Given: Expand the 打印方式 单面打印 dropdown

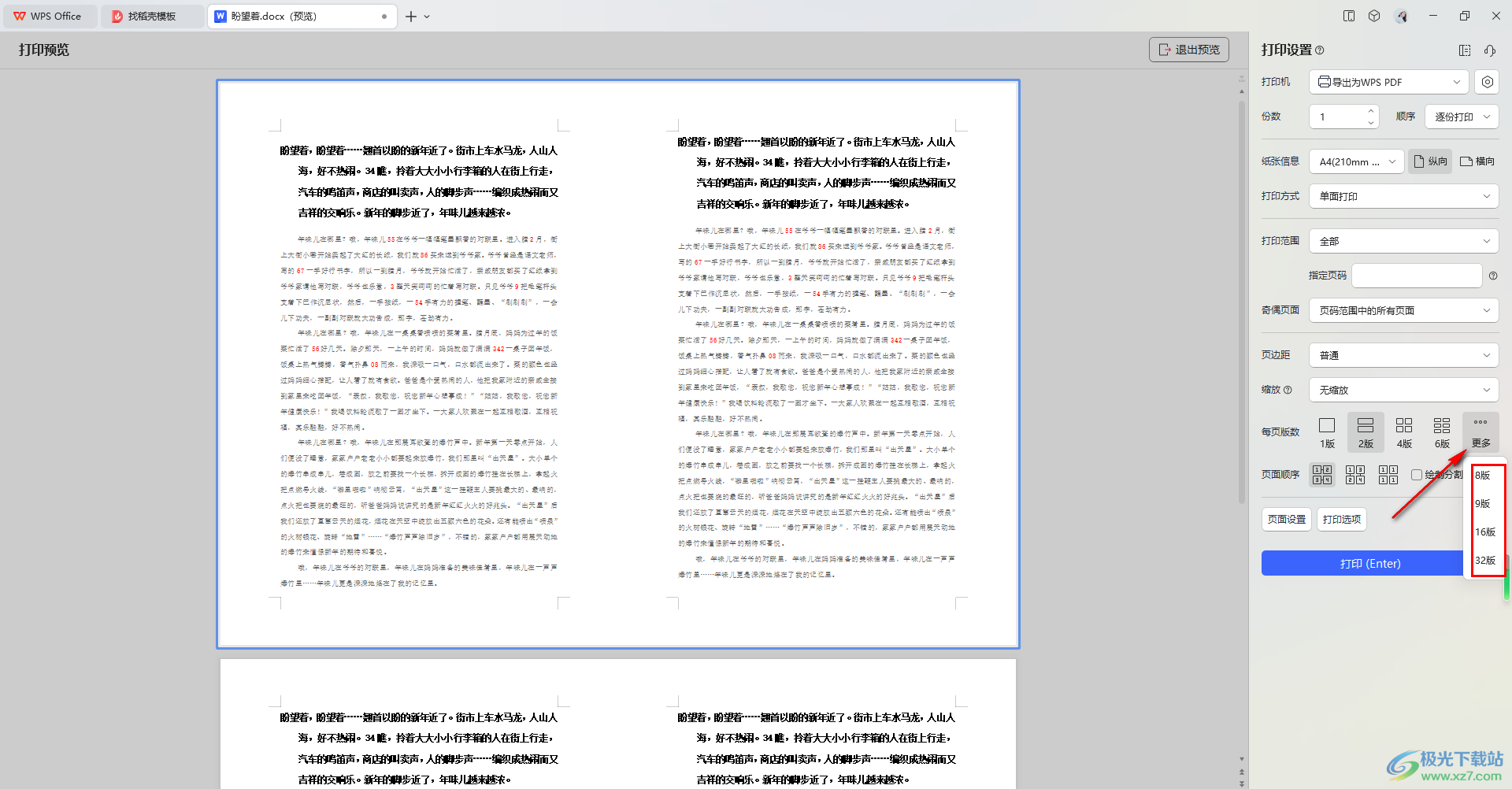Looking at the screenshot, I should [x=1403, y=196].
